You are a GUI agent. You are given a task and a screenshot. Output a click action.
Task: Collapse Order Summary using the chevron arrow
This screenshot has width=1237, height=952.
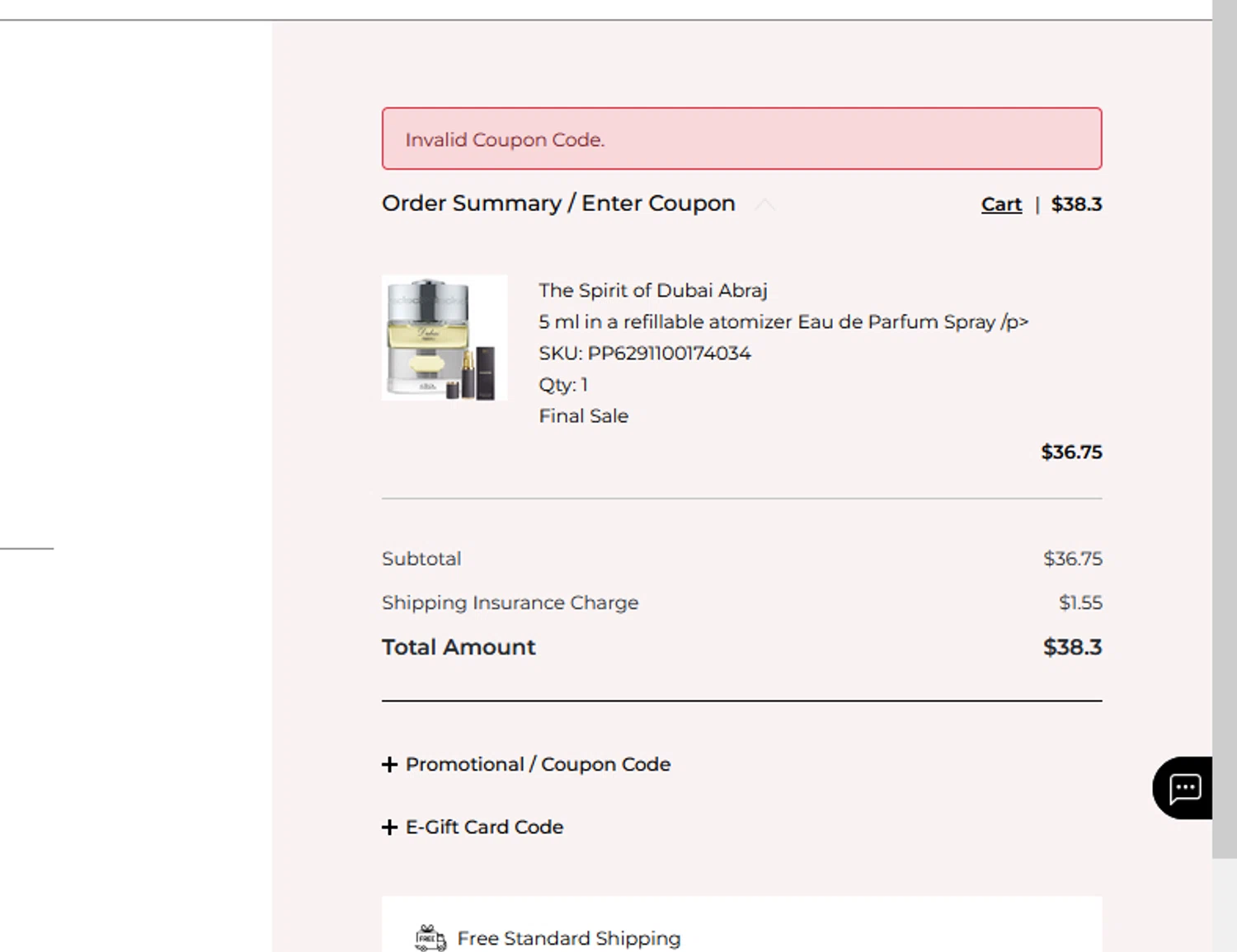coord(765,204)
